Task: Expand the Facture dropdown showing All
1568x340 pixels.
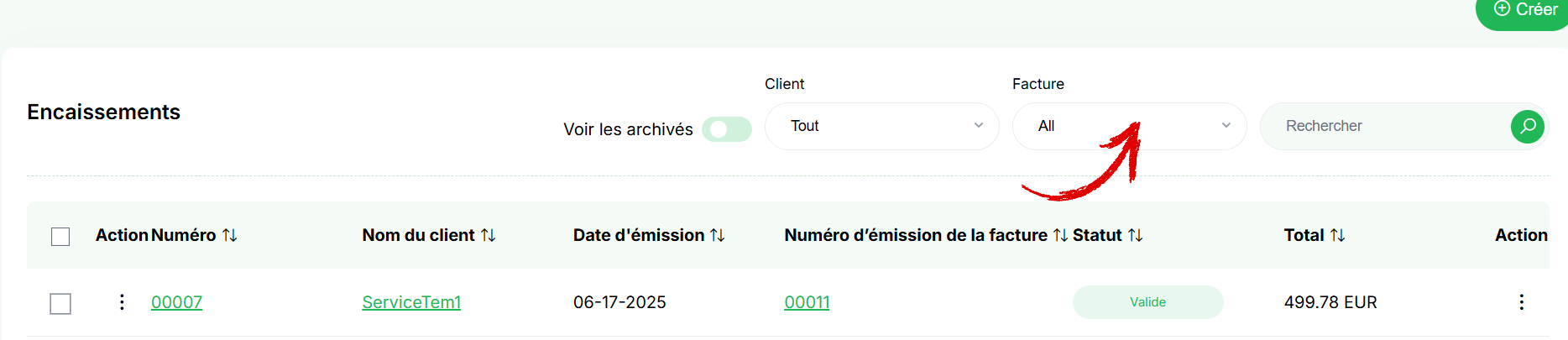Action: (x=1129, y=126)
